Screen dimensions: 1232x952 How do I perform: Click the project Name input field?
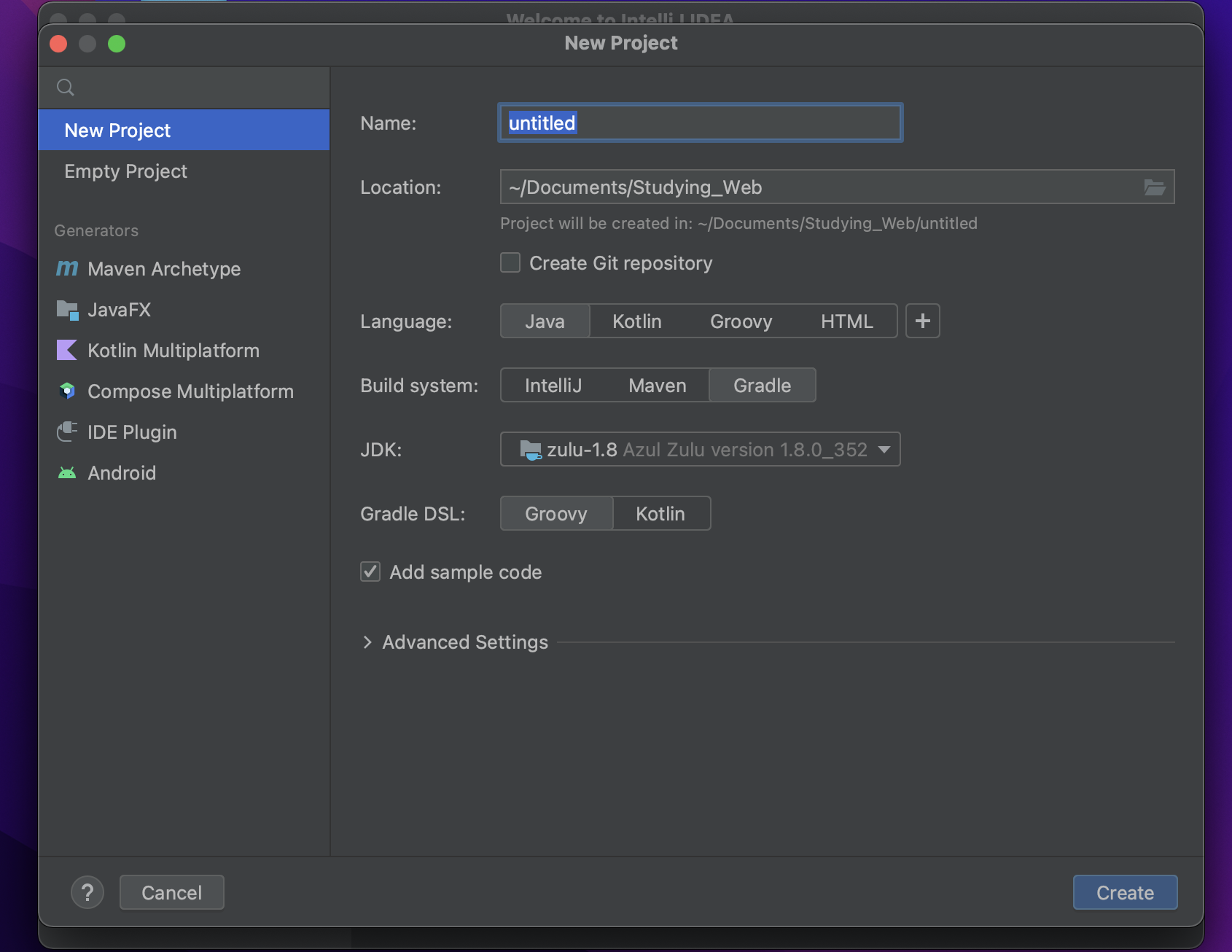click(701, 122)
